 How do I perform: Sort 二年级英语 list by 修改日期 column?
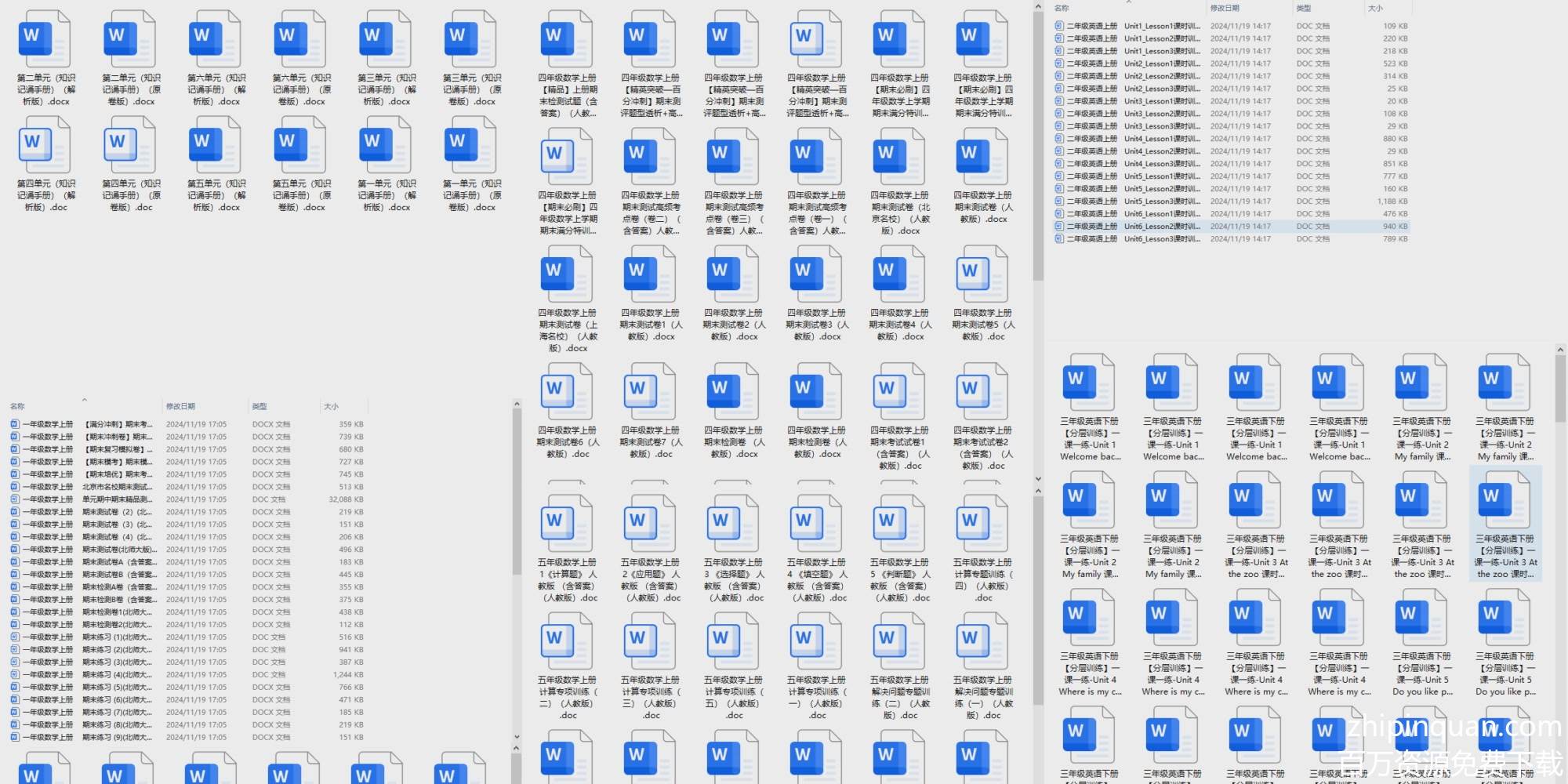coord(1225,8)
